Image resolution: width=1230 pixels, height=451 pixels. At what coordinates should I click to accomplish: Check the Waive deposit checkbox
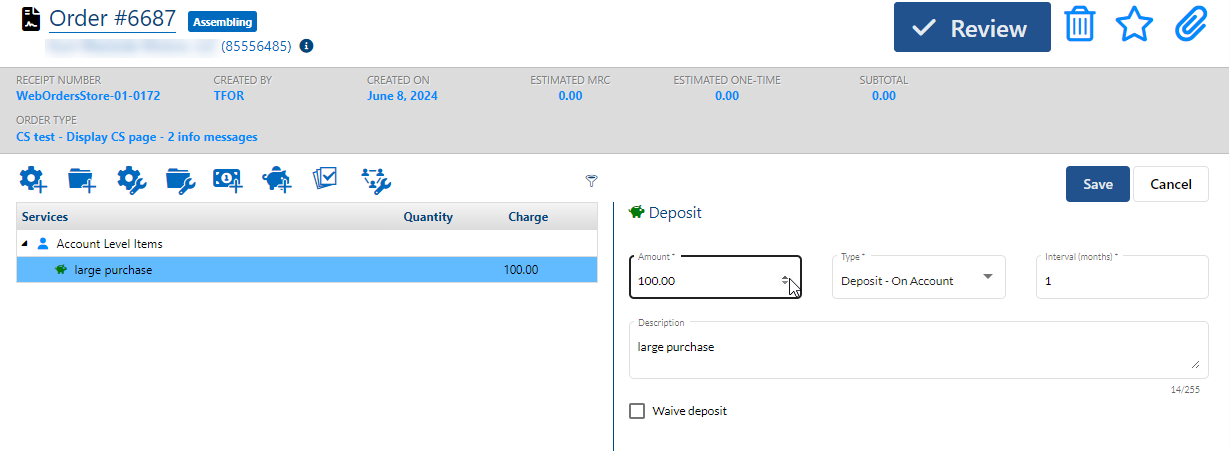[x=637, y=411]
